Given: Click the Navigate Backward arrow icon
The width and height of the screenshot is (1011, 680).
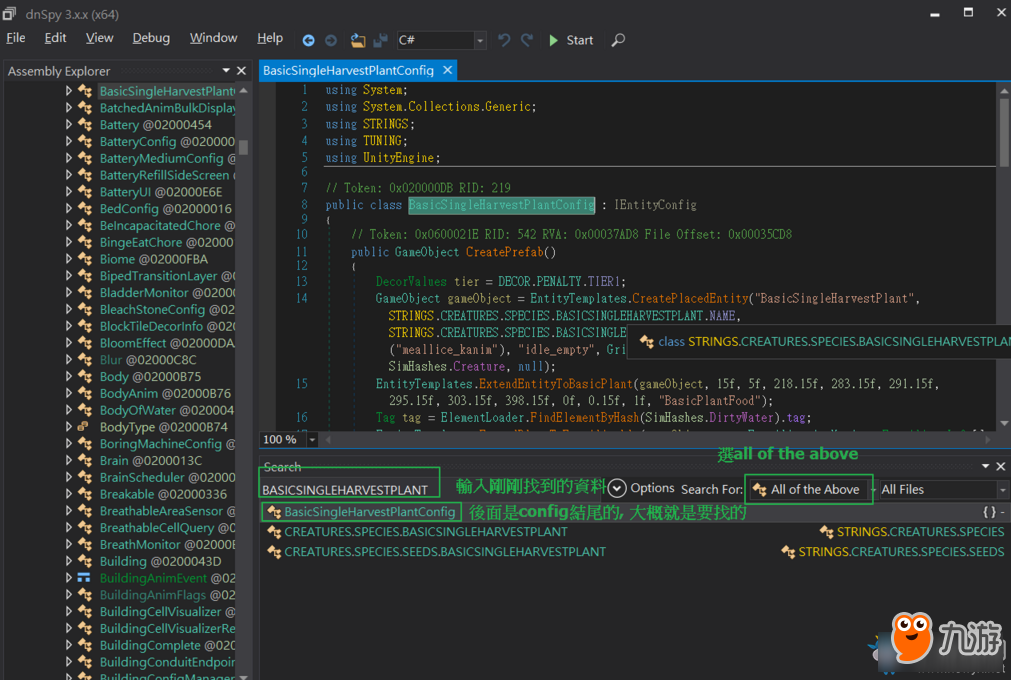Looking at the screenshot, I should click(308, 40).
